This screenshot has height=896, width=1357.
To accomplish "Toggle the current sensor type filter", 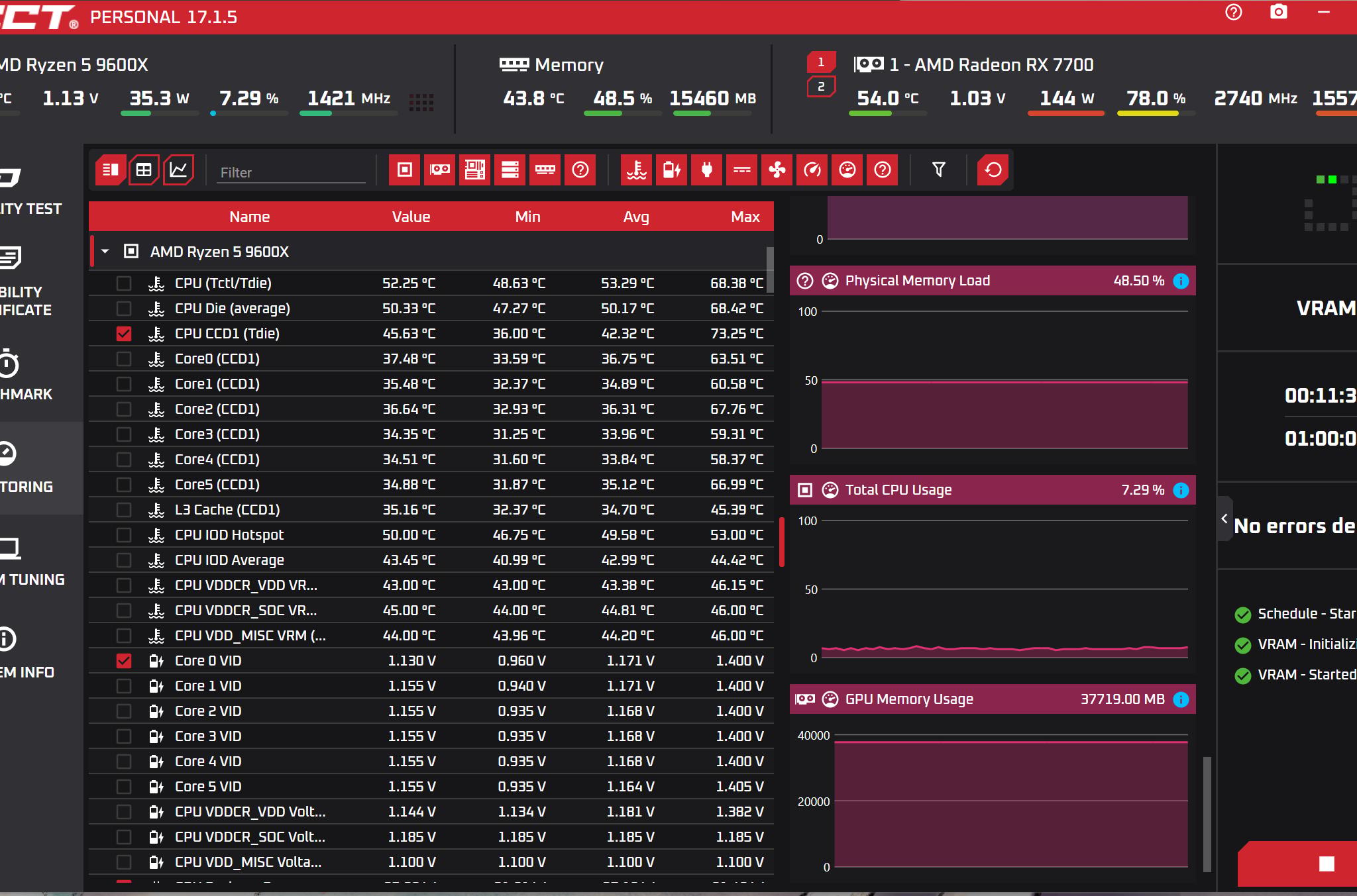I will pyautogui.click(x=741, y=170).
